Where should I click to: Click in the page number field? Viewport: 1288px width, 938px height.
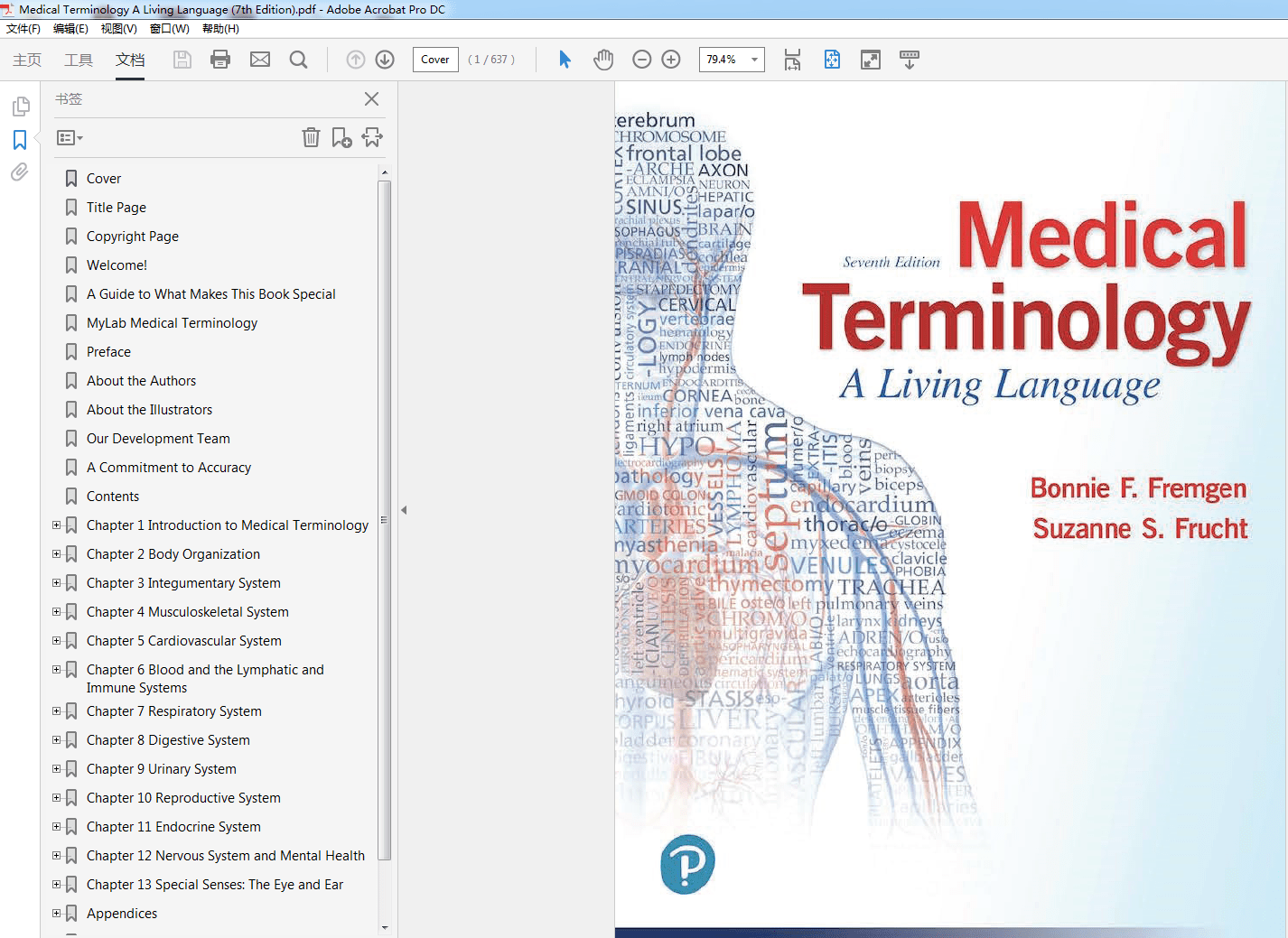434,59
